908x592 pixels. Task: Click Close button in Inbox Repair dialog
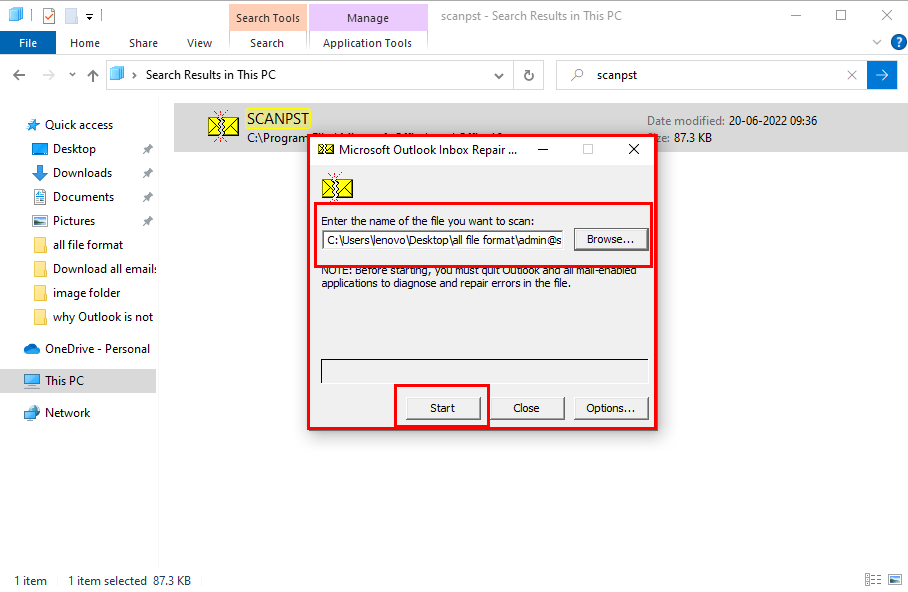click(526, 408)
